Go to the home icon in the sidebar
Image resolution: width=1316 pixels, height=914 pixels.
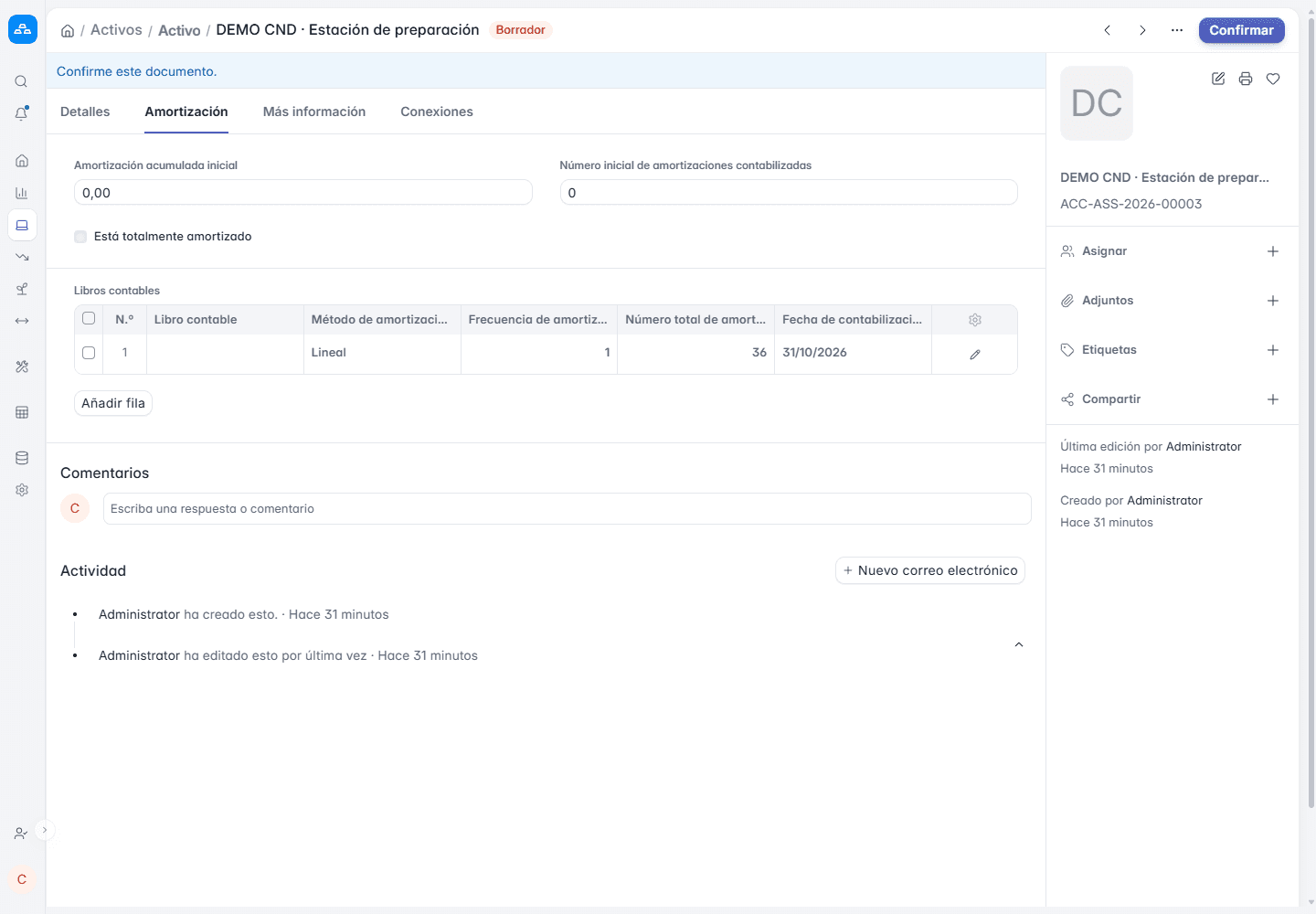pos(22,161)
